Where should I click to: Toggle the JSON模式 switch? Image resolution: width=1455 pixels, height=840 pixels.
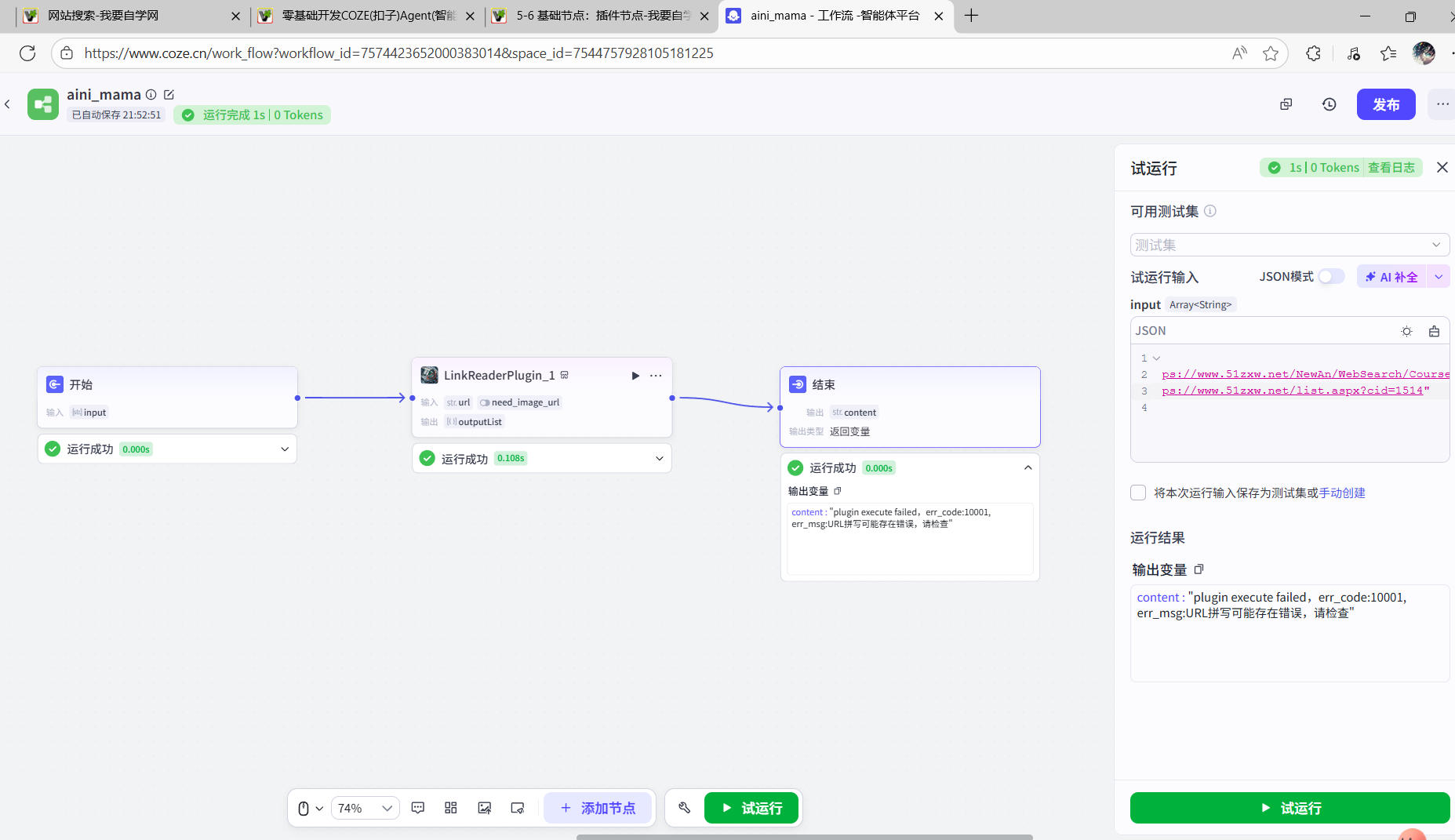coord(1331,277)
